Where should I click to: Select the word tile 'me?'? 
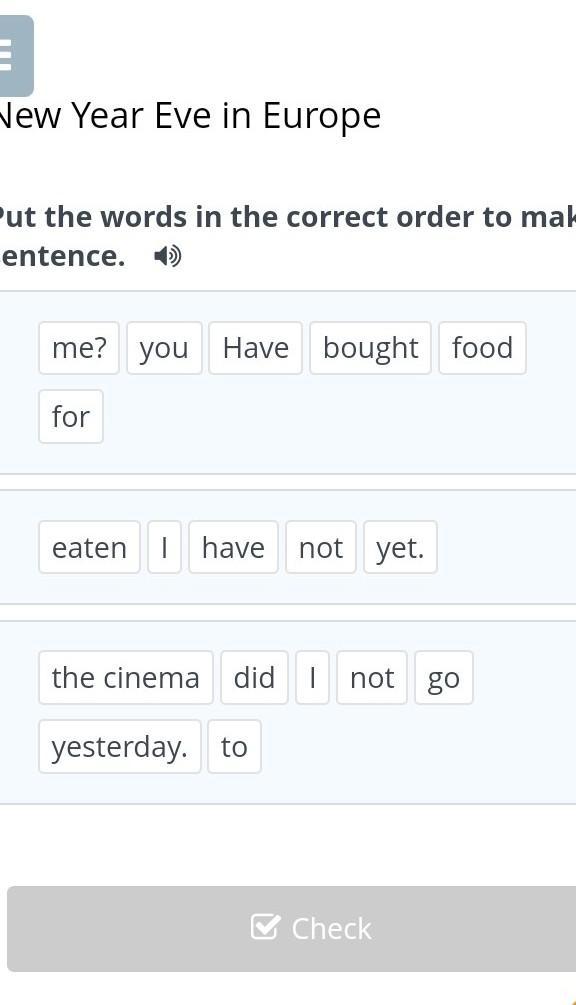tap(79, 348)
